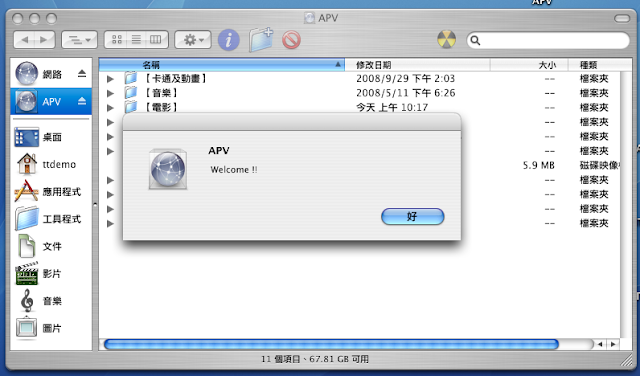Click the New Folder toolbar icon

point(261,39)
